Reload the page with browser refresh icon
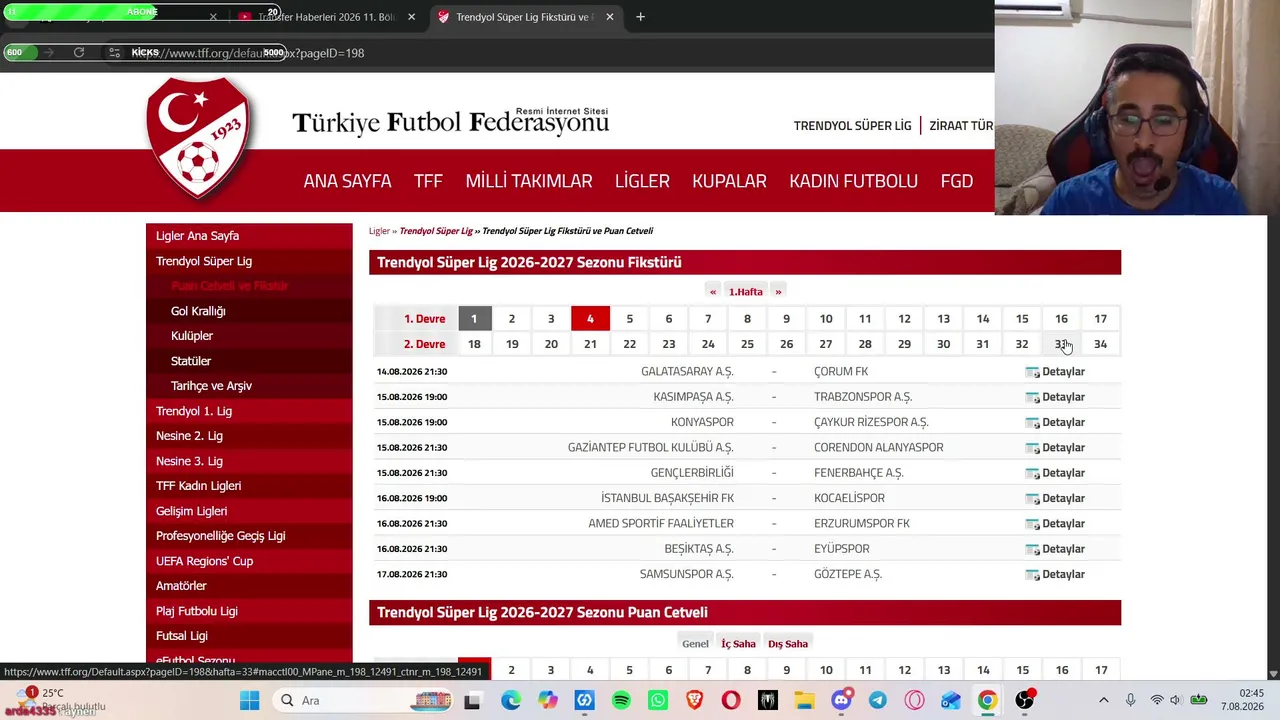This screenshot has width=1280, height=720. [79, 52]
